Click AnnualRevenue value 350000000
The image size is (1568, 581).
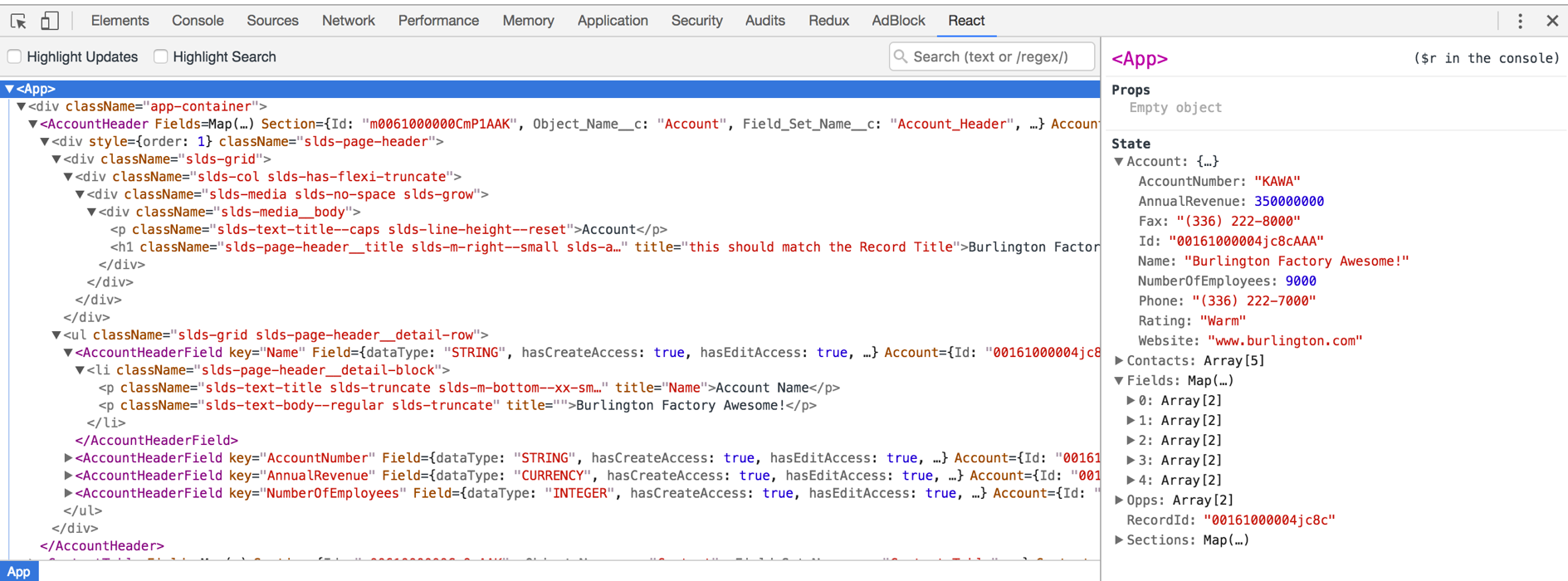click(x=1289, y=202)
